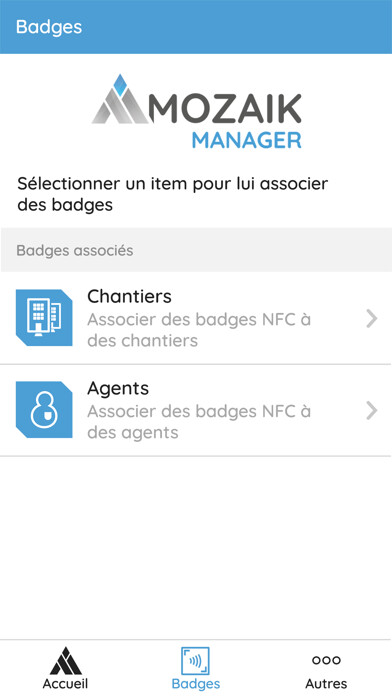Select the Badges tab label
This screenshot has width=392, height=696.
[x=196, y=684]
